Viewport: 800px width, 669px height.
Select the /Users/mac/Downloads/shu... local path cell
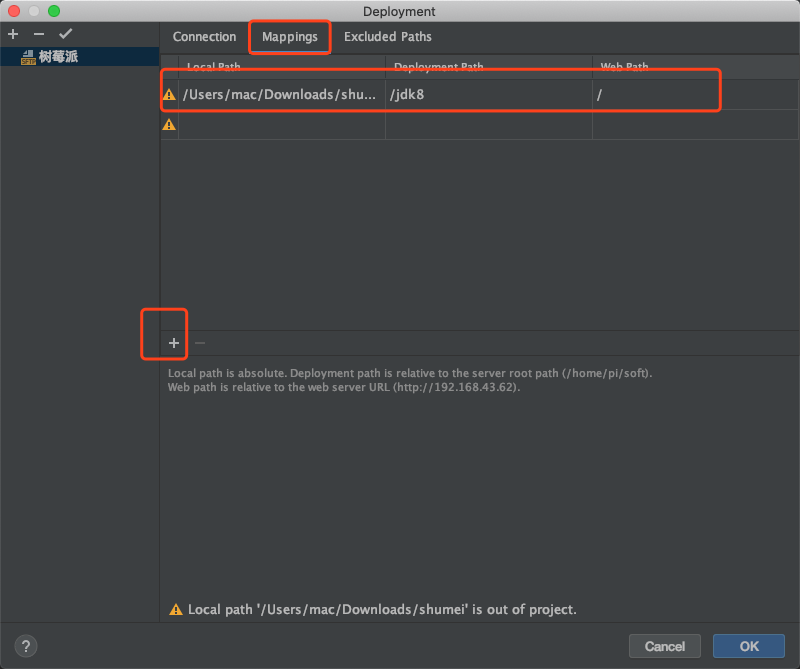(x=282, y=94)
